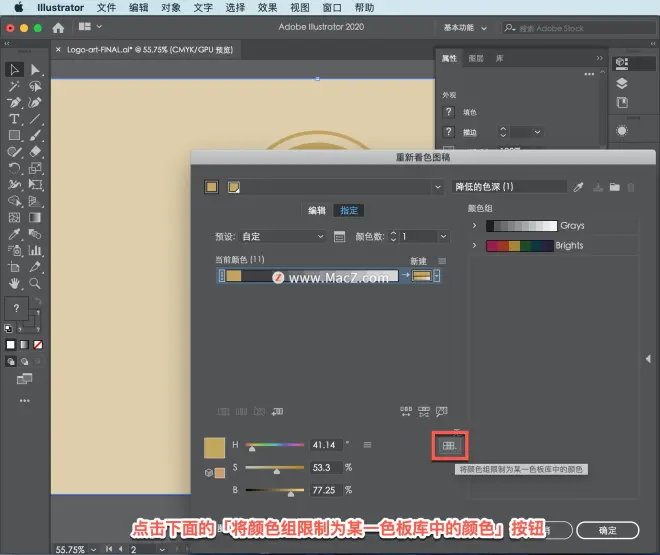Set the Color fill mode swatch
Screen dimensions: 660x555
click(11, 345)
